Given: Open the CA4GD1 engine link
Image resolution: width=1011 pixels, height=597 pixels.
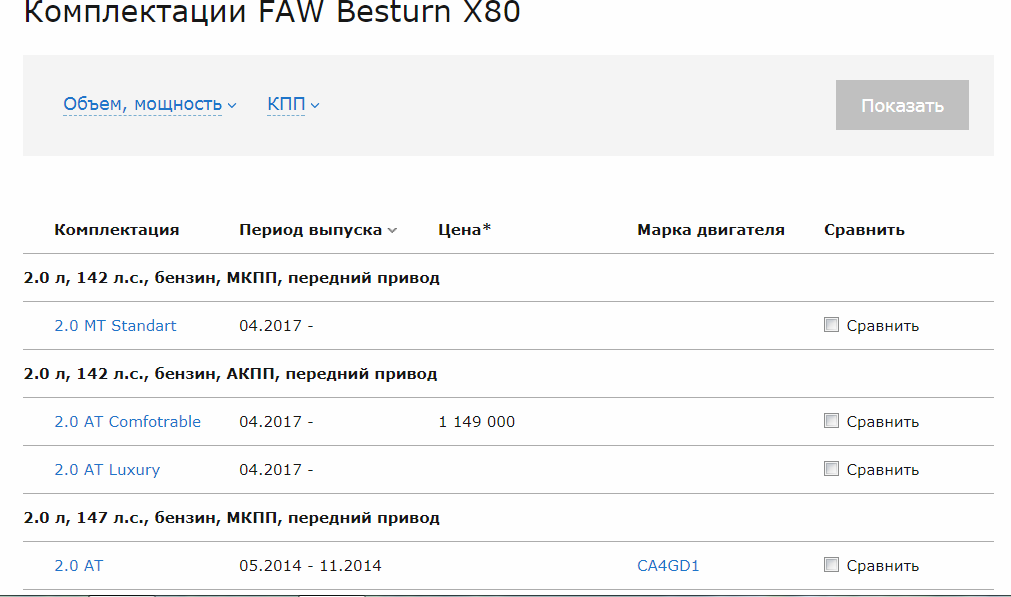Looking at the screenshot, I should pos(668,565).
